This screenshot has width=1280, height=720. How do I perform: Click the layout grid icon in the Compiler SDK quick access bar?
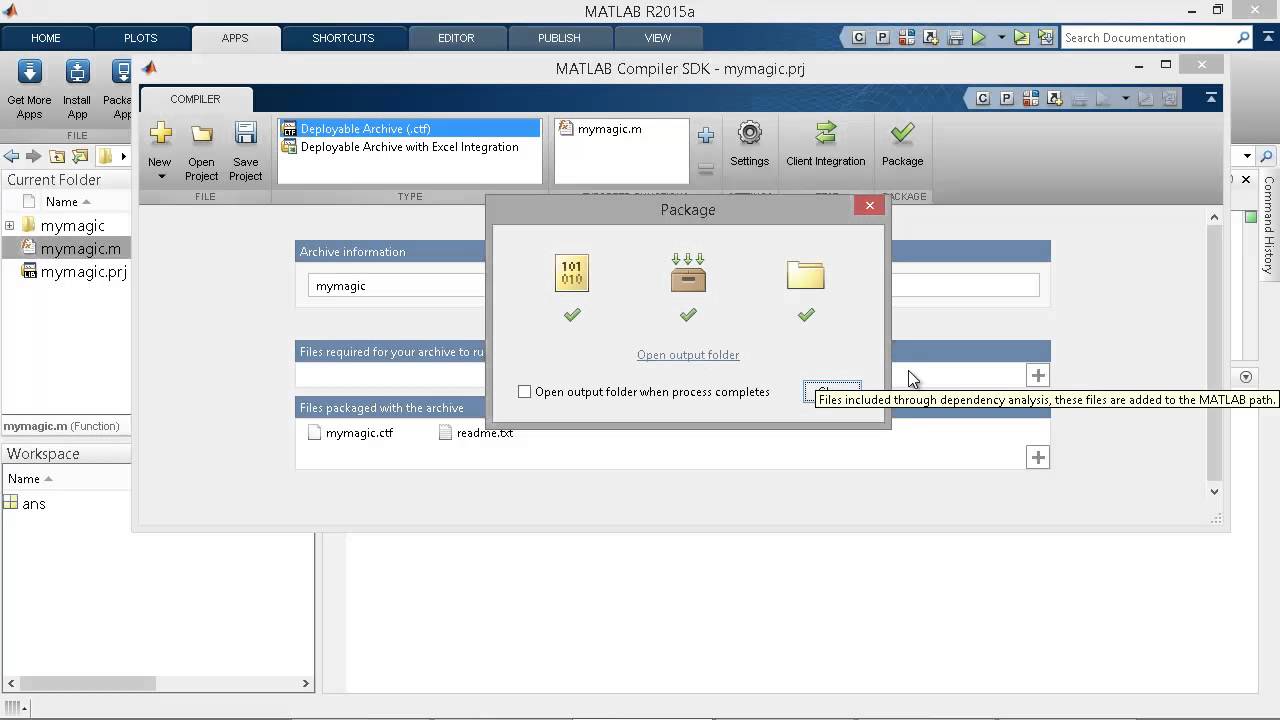(x=1030, y=98)
